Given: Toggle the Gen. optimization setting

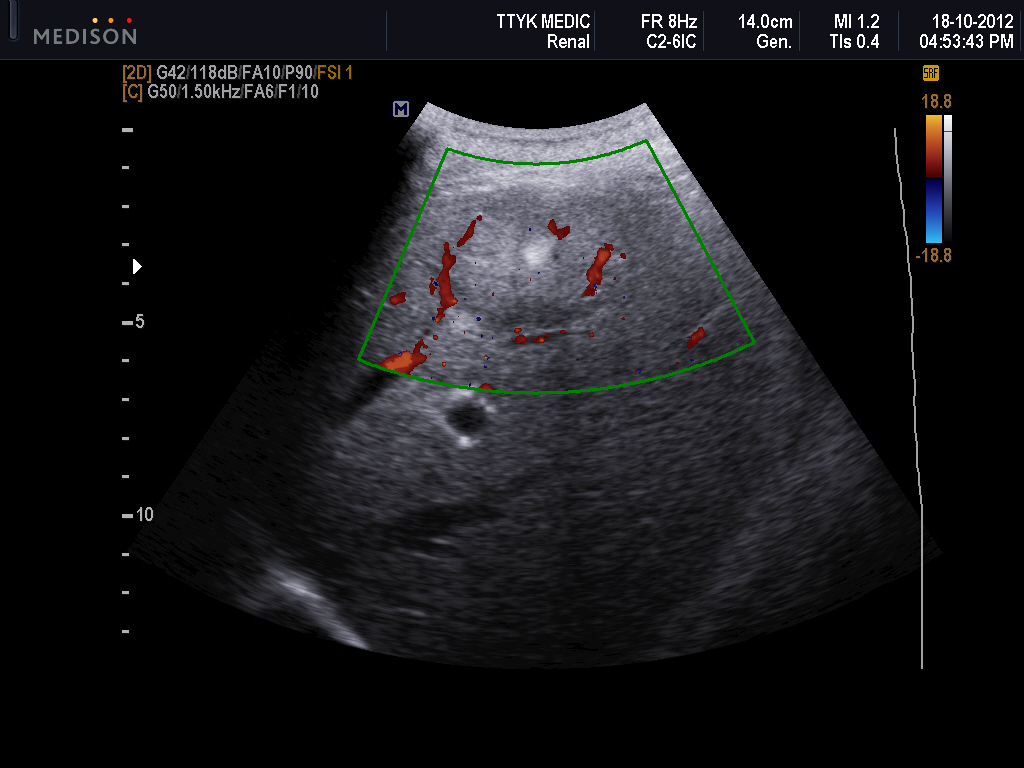Looking at the screenshot, I should [773, 42].
